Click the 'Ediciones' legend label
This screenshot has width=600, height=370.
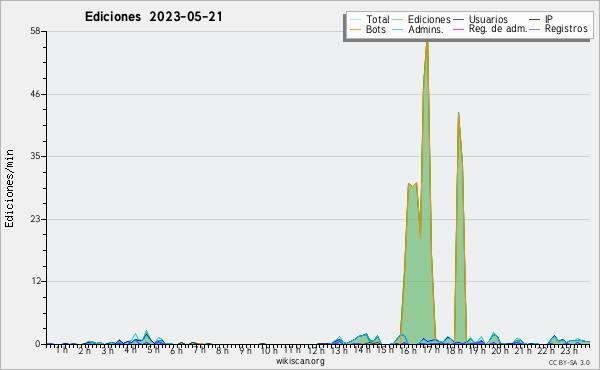click(429, 19)
